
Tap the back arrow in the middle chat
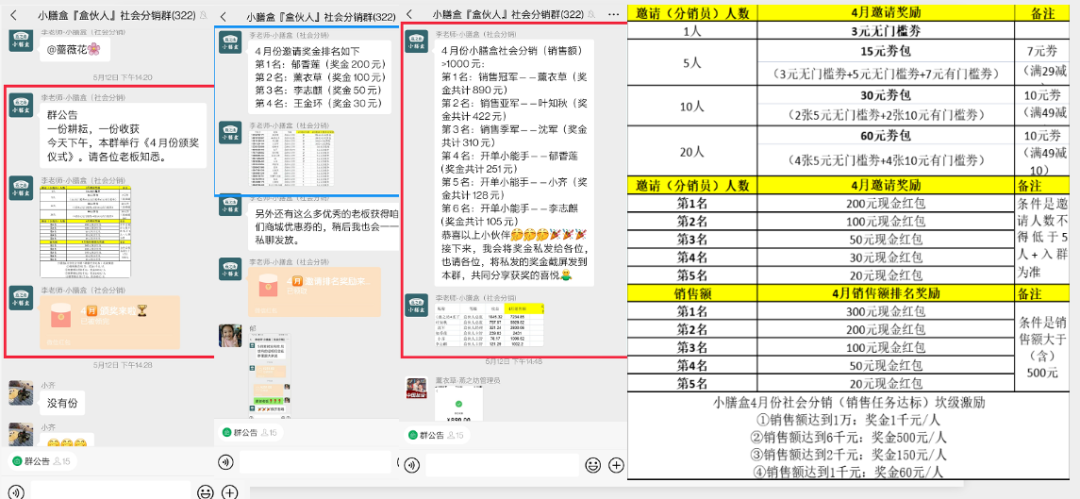click(224, 17)
